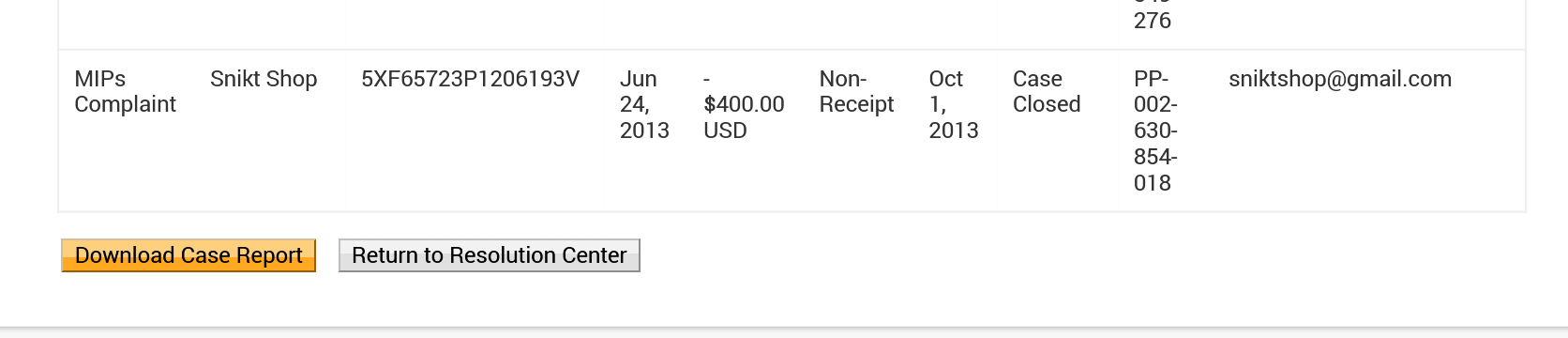The width and height of the screenshot is (1568, 338).
Task: Select the Non-Receipt reason cell
Action: pos(856,92)
